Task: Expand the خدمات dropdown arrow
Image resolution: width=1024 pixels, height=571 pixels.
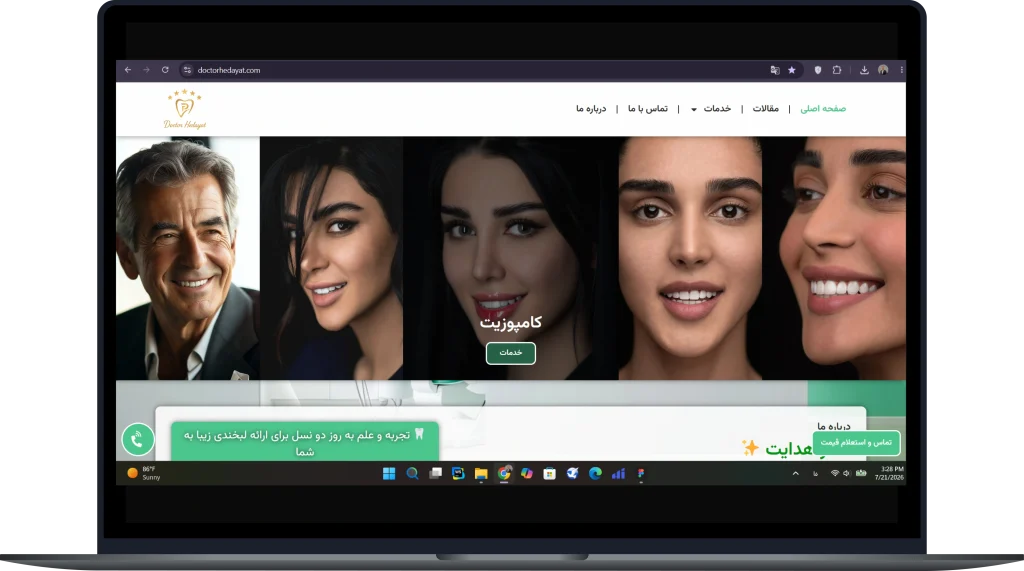Action: 694,110
